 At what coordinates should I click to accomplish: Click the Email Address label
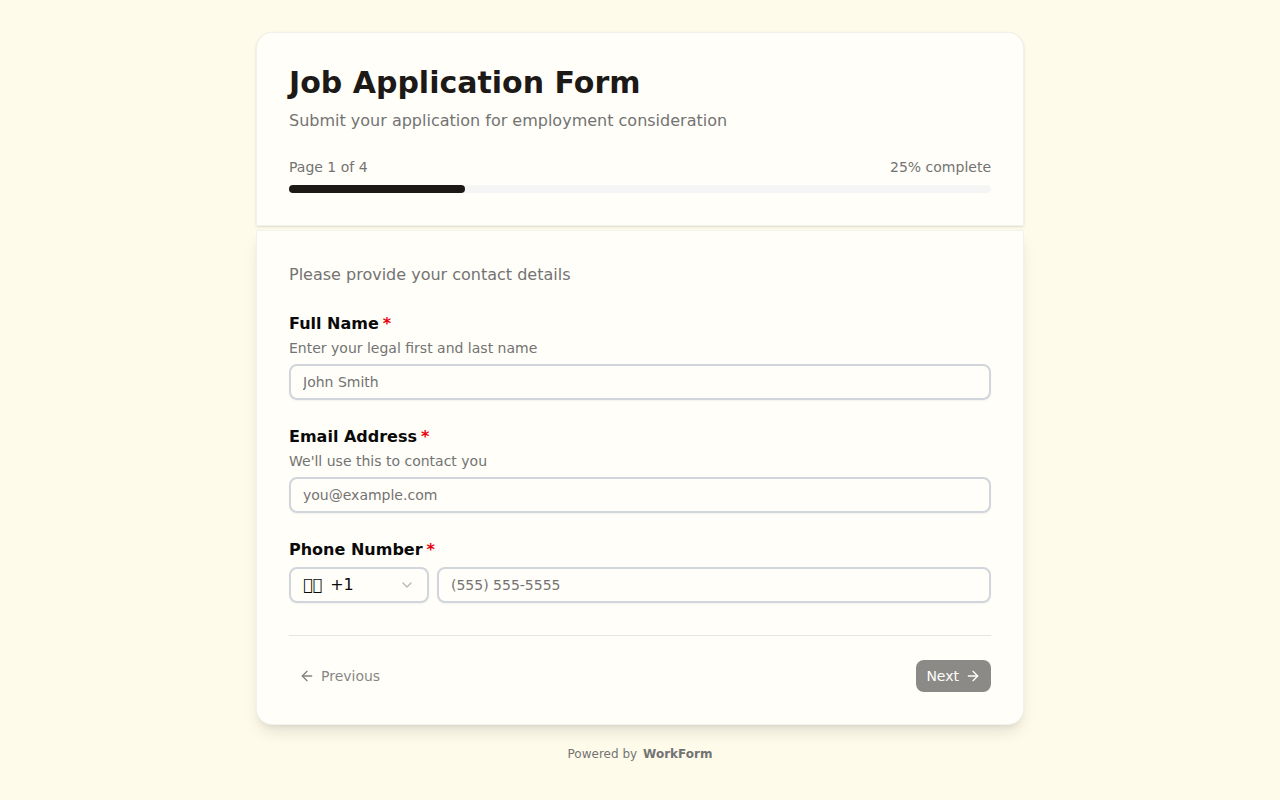(353, 436)
